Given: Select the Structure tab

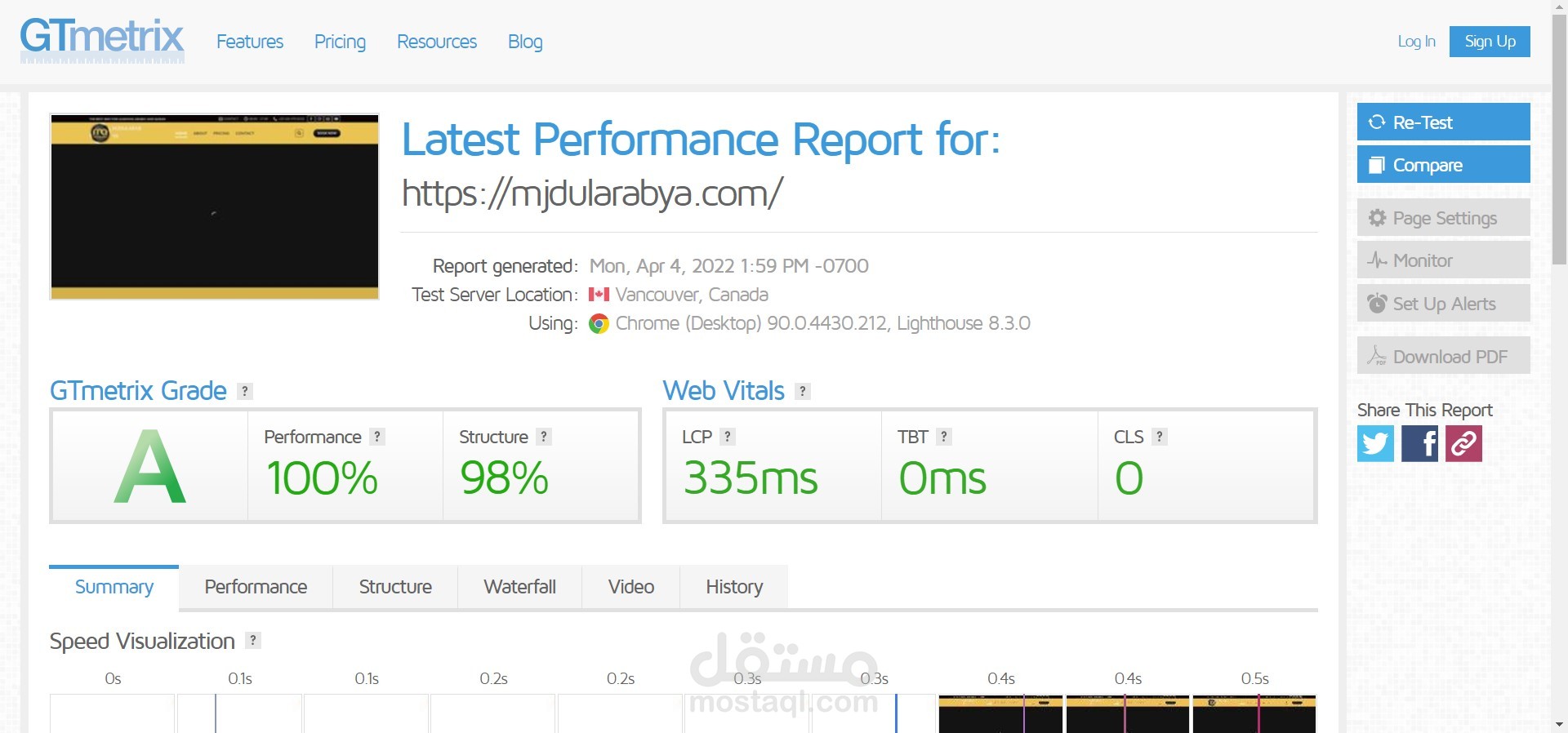Looking at the screenshot, I should pos(395,587).
